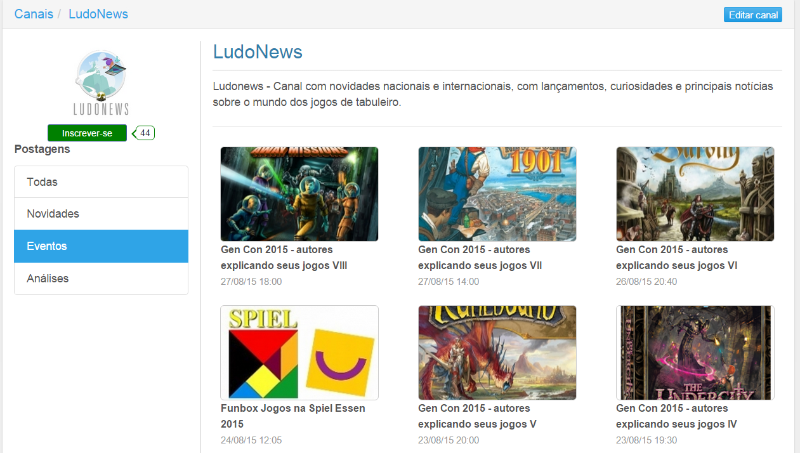
Task: Click the LudoNews channel logo
Action: click(101, 83)
